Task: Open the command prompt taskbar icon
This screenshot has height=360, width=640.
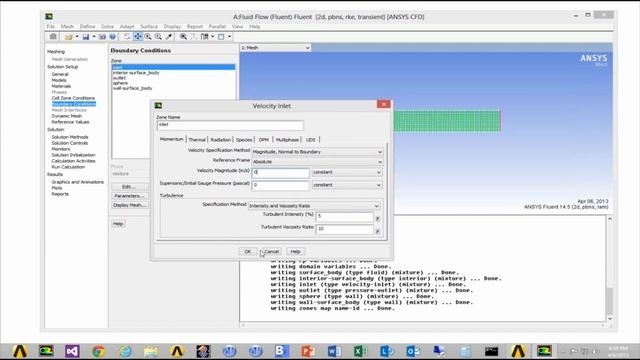Action: (x=491, y=351)
